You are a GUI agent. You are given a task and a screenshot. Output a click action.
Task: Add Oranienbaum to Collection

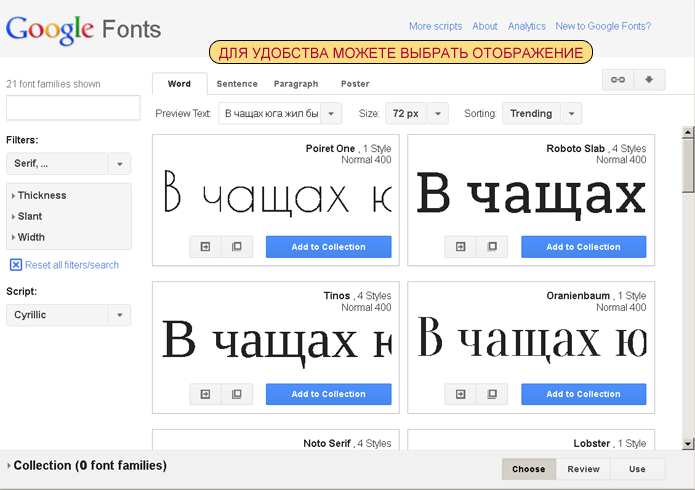click(583, 394)
